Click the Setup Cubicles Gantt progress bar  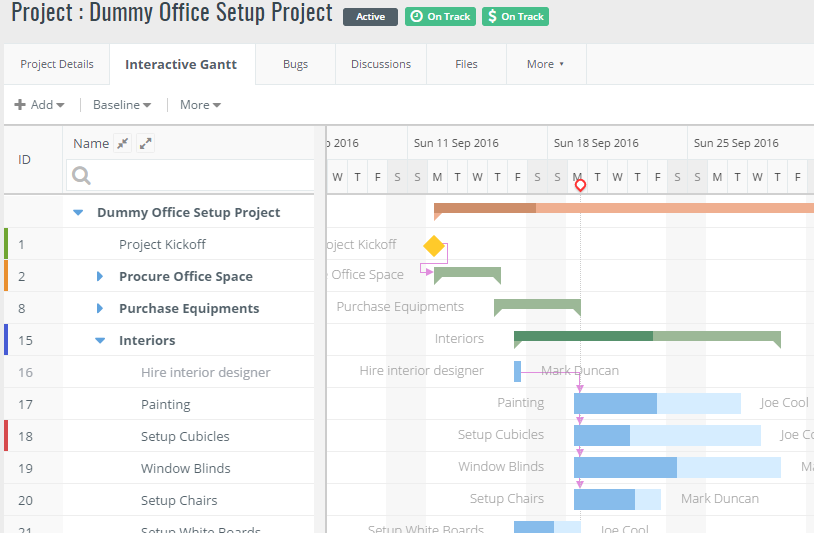(x=667, y=435)
